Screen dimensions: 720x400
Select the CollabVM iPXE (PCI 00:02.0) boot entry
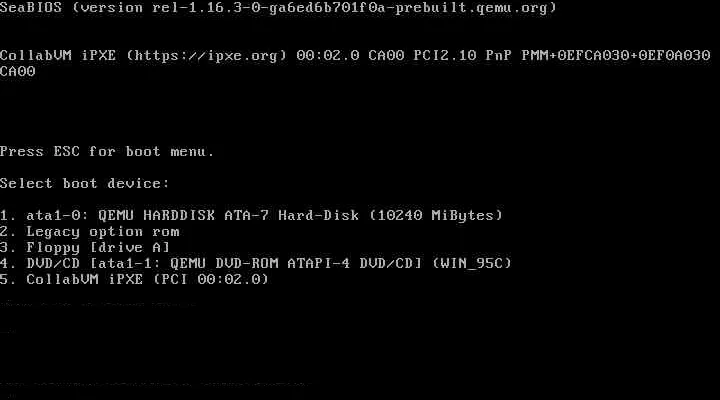click(x=135, y=279)
